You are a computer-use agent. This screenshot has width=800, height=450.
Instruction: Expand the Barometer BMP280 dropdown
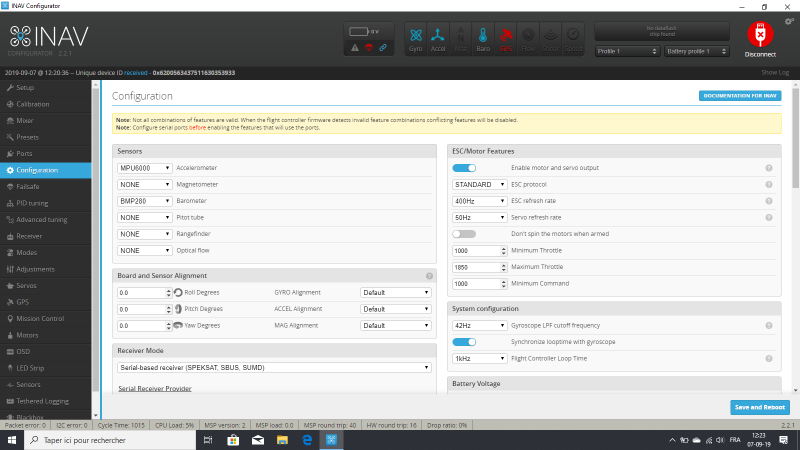tap(145, 201)
